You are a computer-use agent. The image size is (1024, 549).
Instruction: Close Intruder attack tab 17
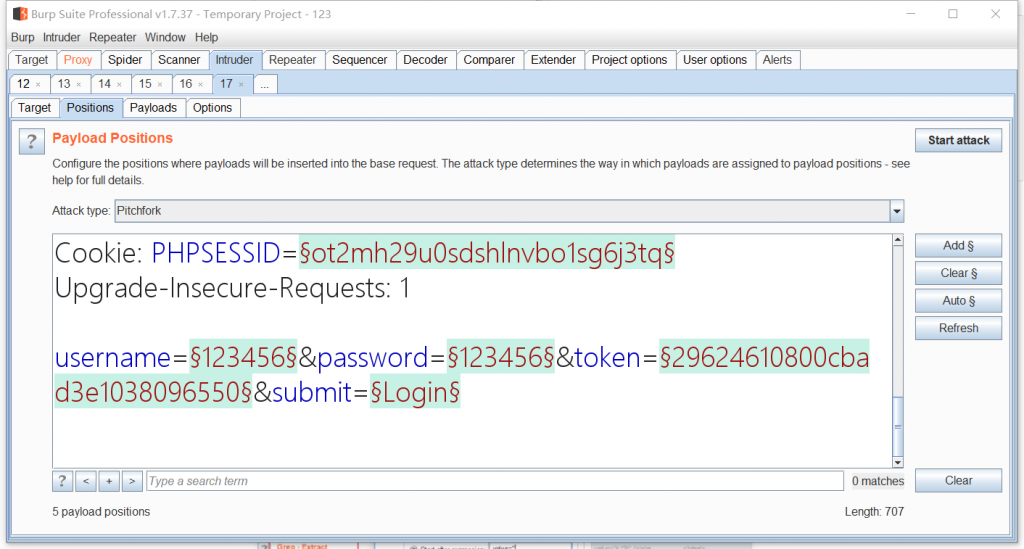[241, 85]
